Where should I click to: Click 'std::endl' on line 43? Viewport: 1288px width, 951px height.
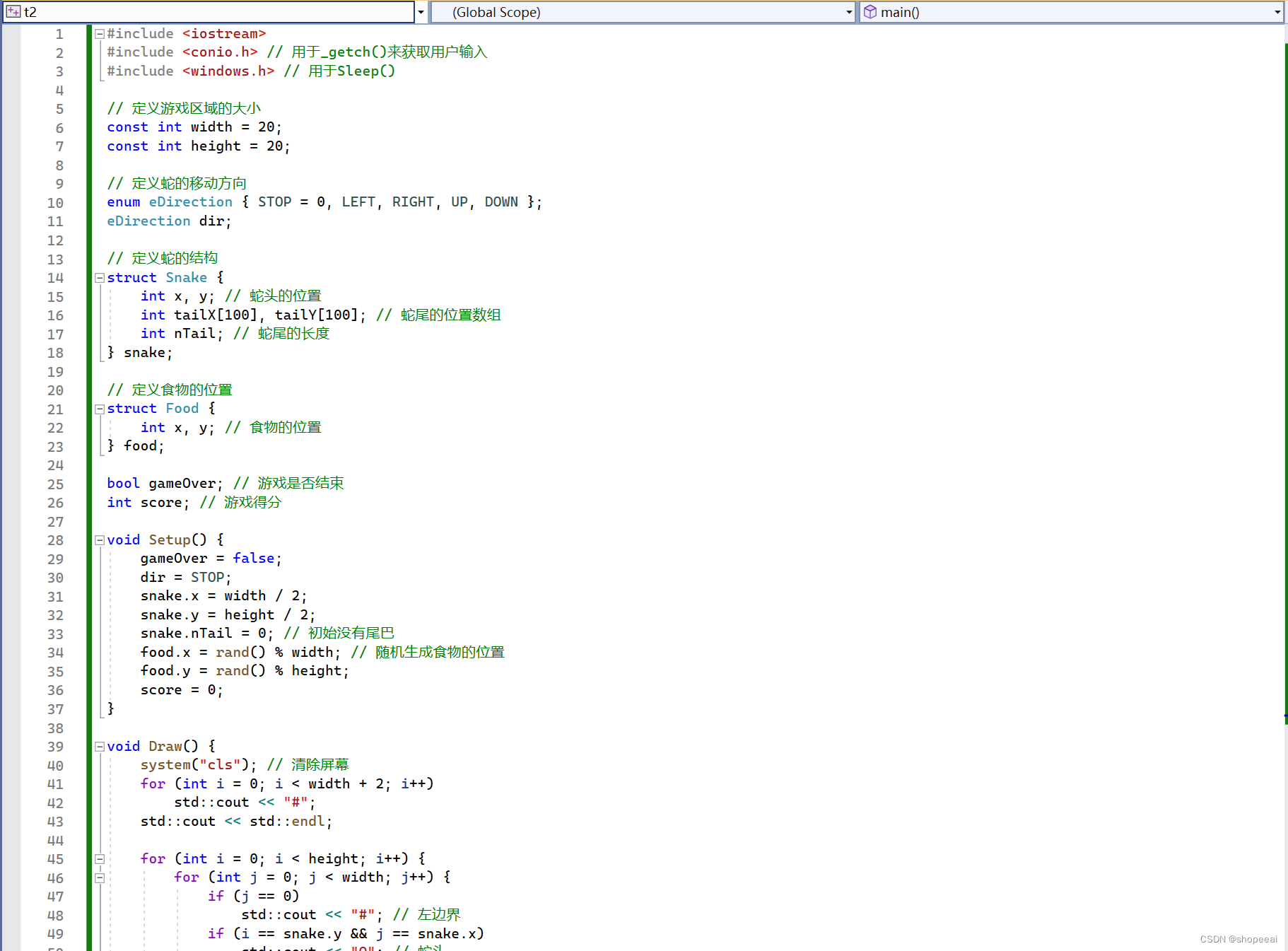click(287, 822)
